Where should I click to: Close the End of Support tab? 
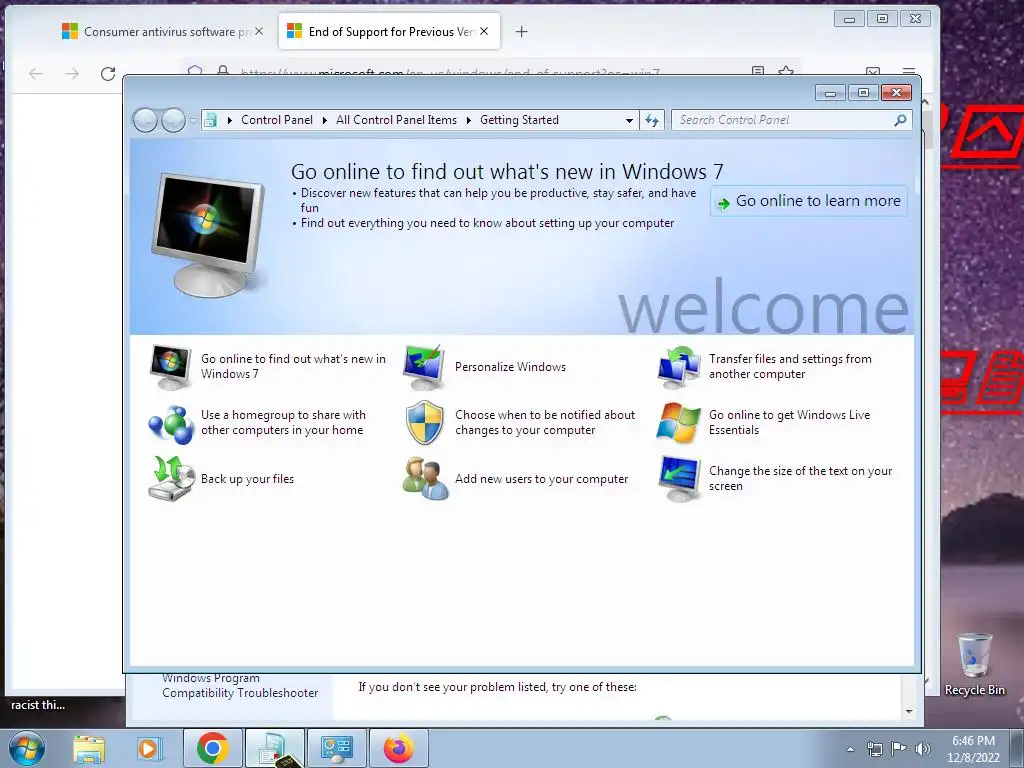[x=484, y=31]
